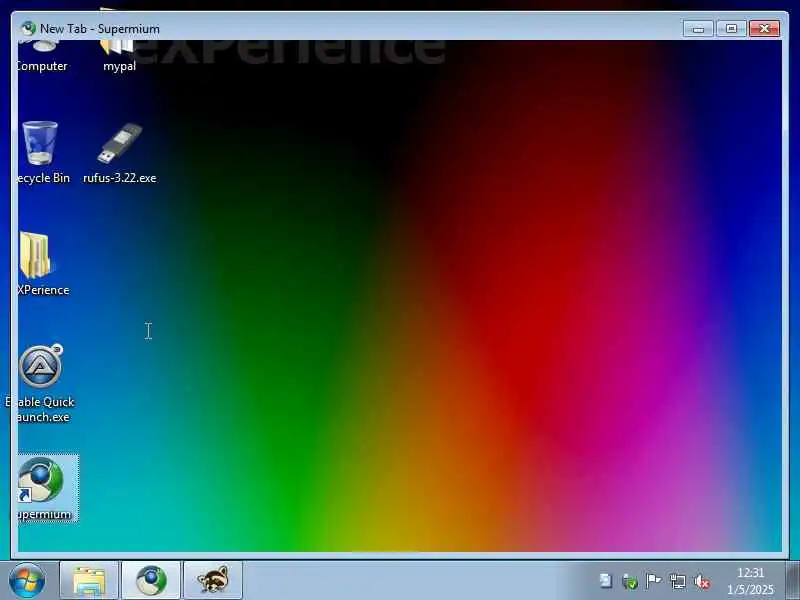Switch to Supermium taskbar button

click(151, 581)
